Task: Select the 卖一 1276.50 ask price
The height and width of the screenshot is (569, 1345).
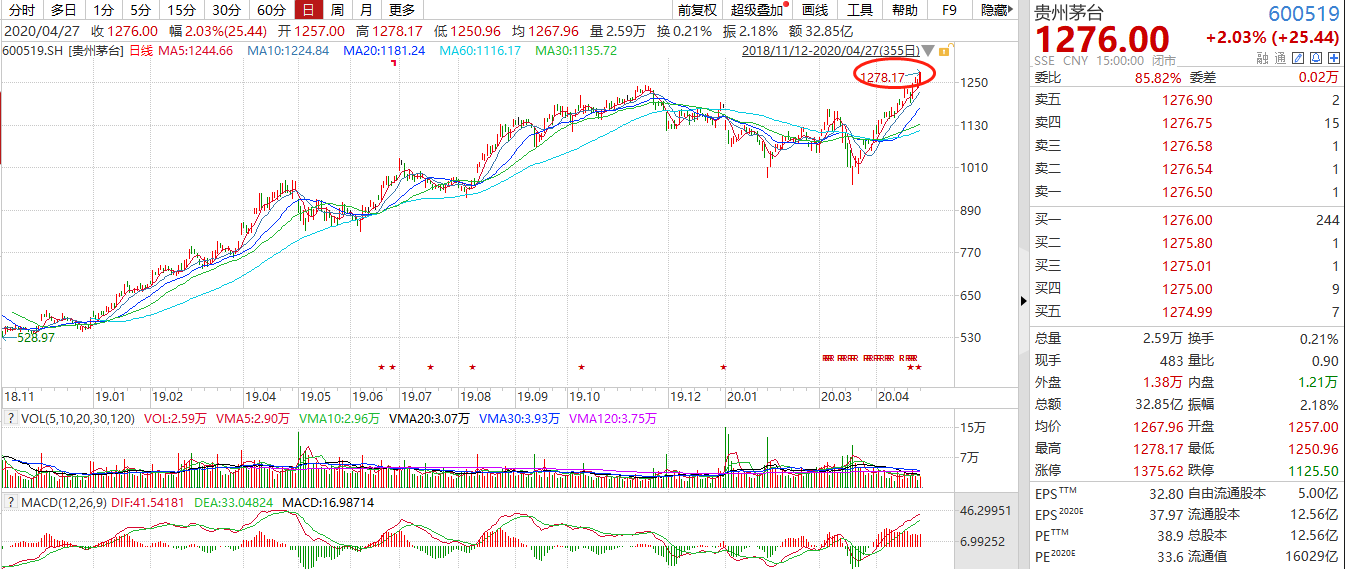Action: [1186, 192]
